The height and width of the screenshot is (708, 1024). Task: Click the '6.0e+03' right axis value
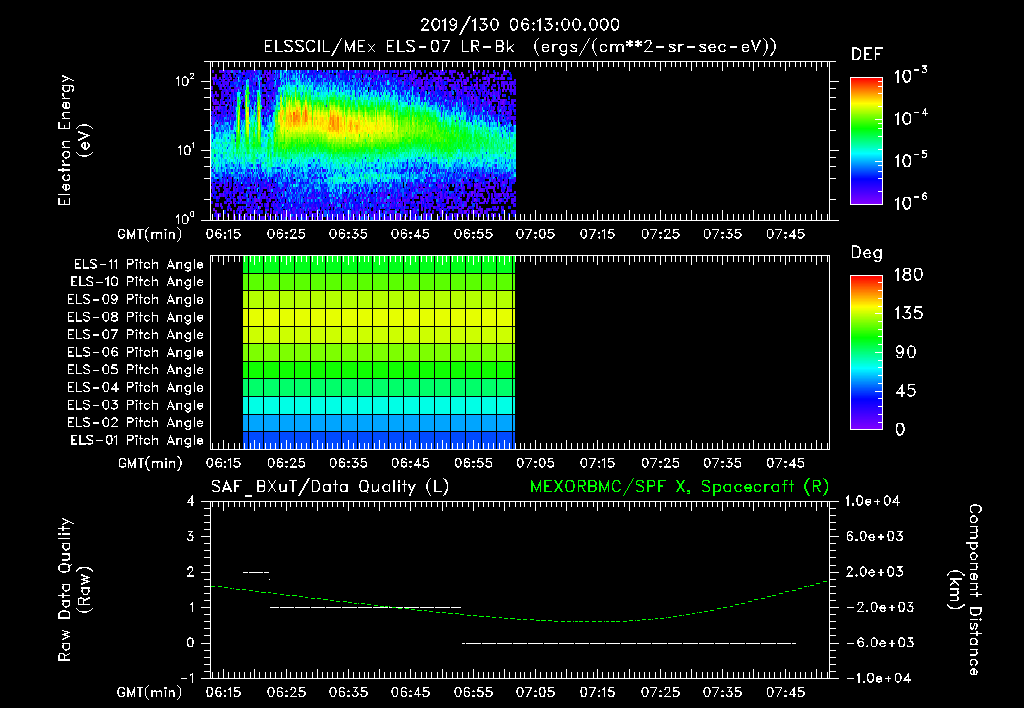876,536
